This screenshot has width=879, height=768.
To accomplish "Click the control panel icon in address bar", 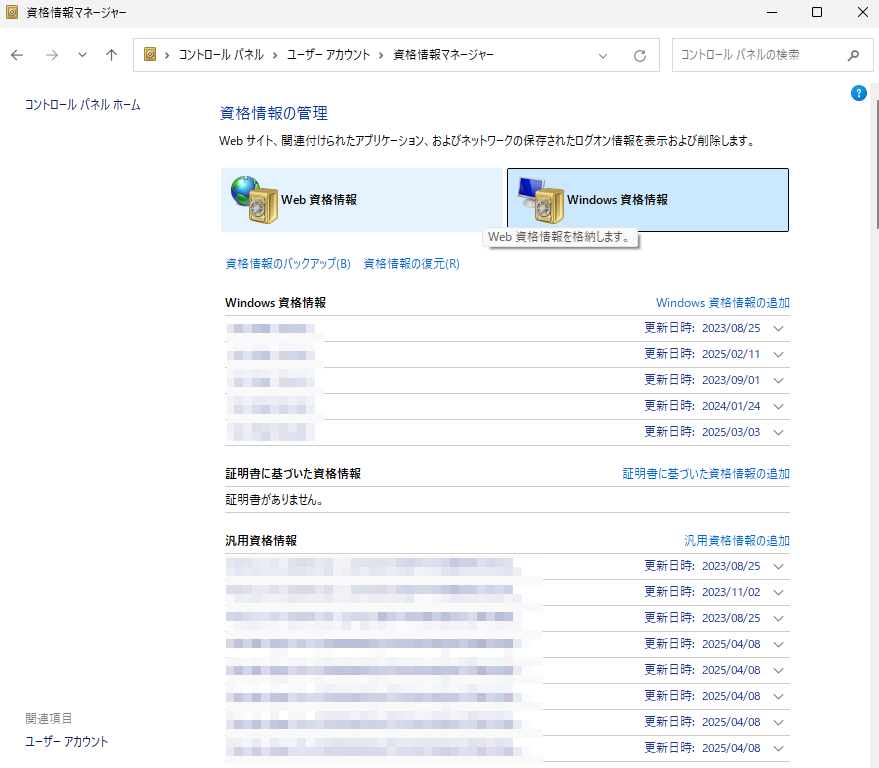I will tap(150, 55).
